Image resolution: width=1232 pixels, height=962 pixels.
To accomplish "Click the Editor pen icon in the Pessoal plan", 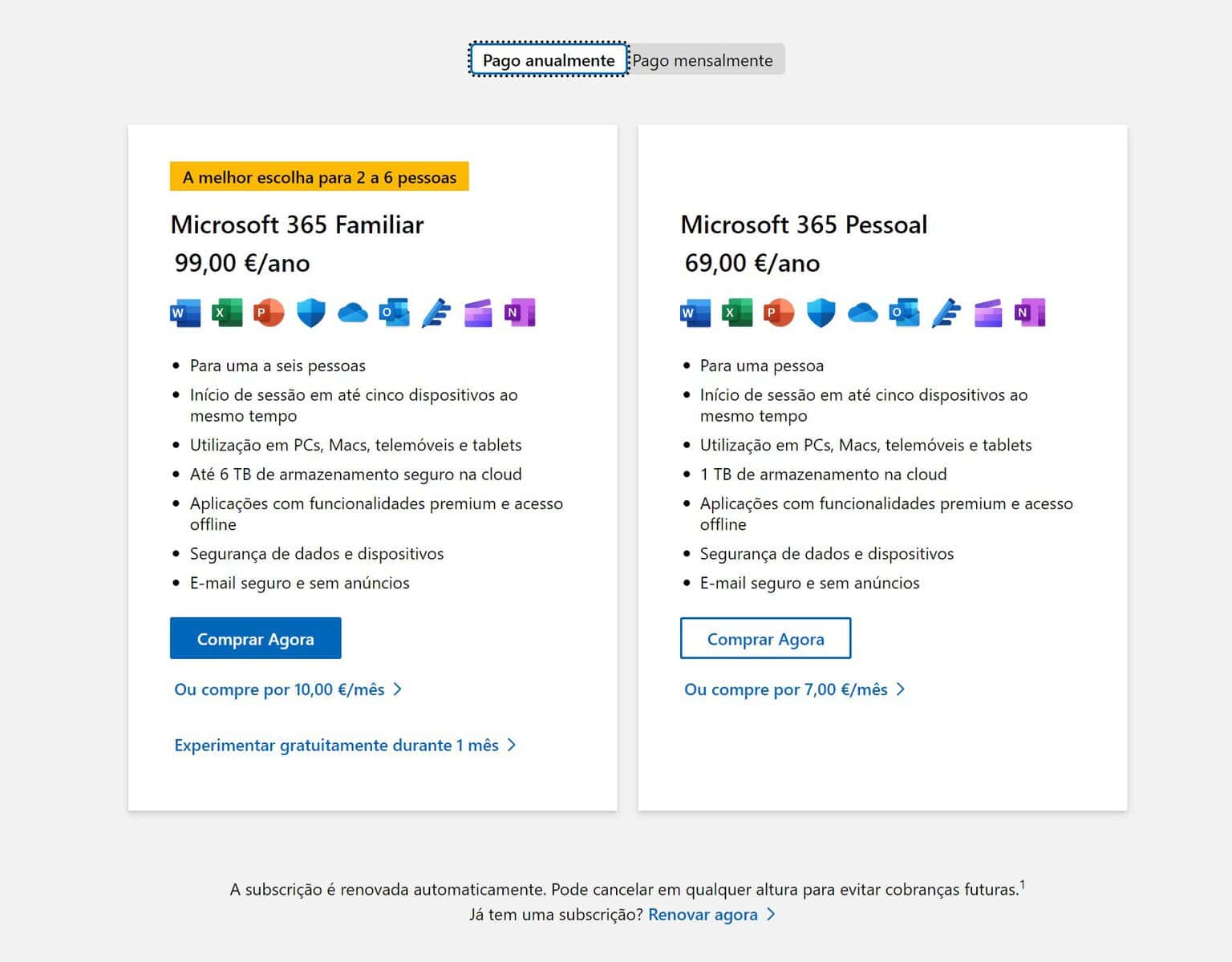I will click(x=946, y=313).
